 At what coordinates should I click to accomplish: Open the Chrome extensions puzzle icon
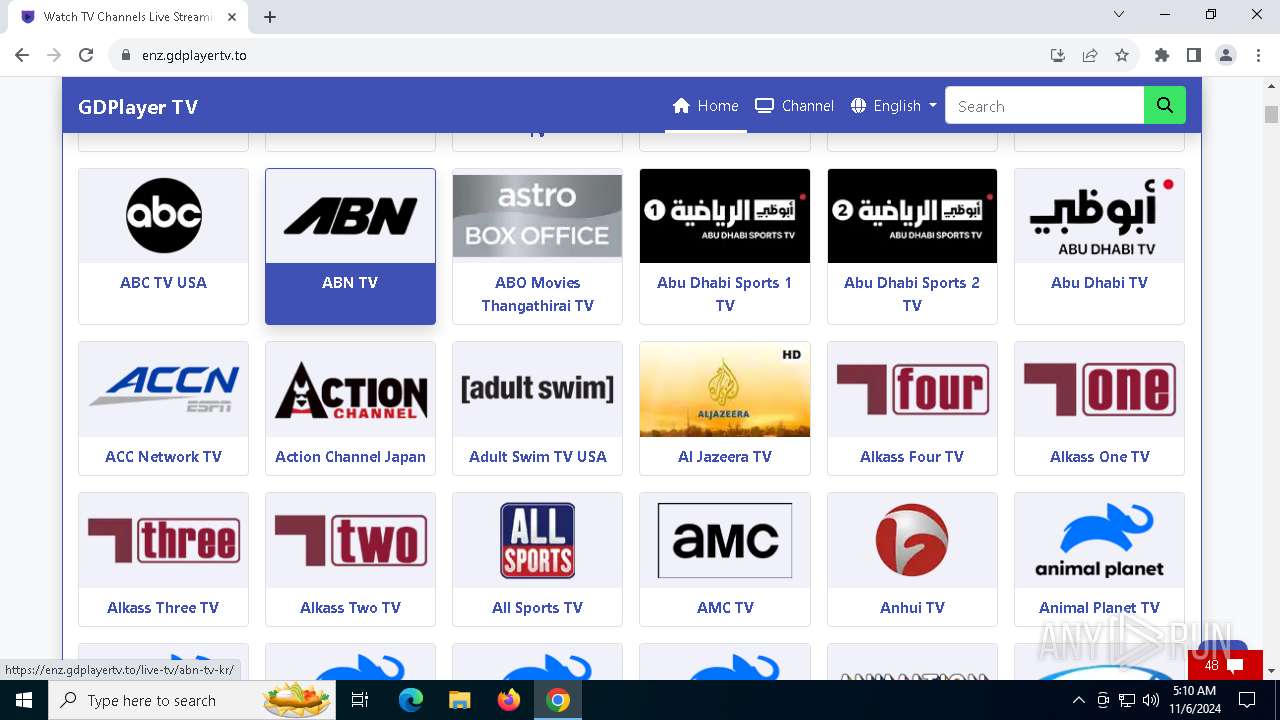[x=1162, y=55]
